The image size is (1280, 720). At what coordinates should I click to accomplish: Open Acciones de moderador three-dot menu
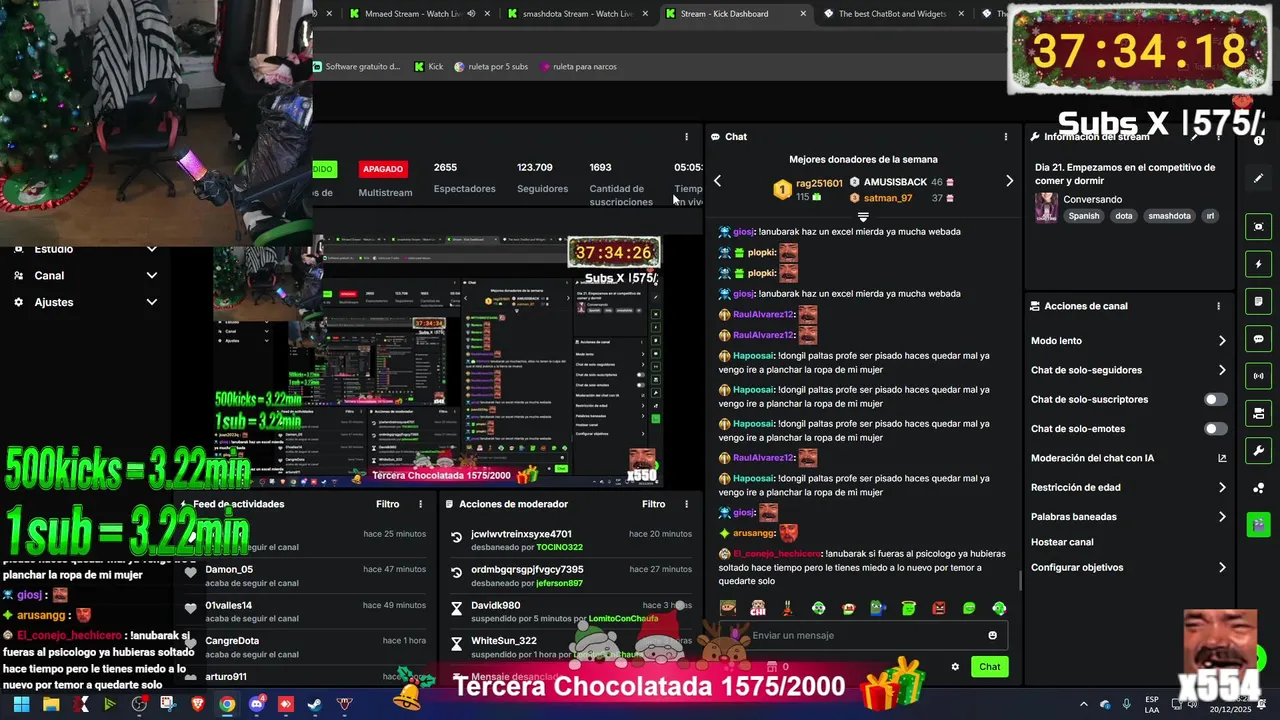686,504
